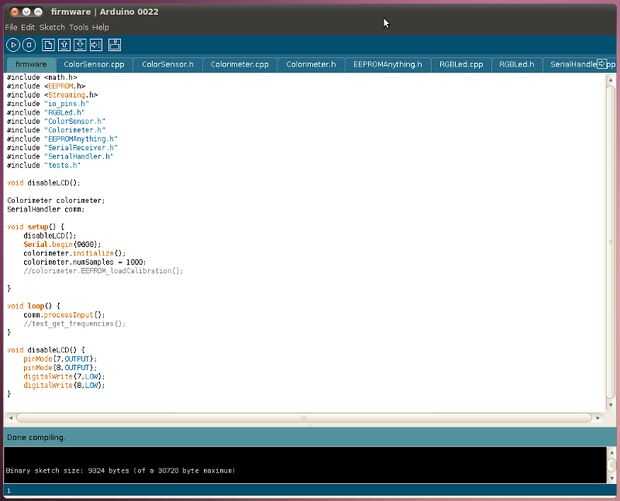Screen dimensions: 620x501
Task: Switch to the EEPROMAnything.h tab
Action: tap(388, 64)
